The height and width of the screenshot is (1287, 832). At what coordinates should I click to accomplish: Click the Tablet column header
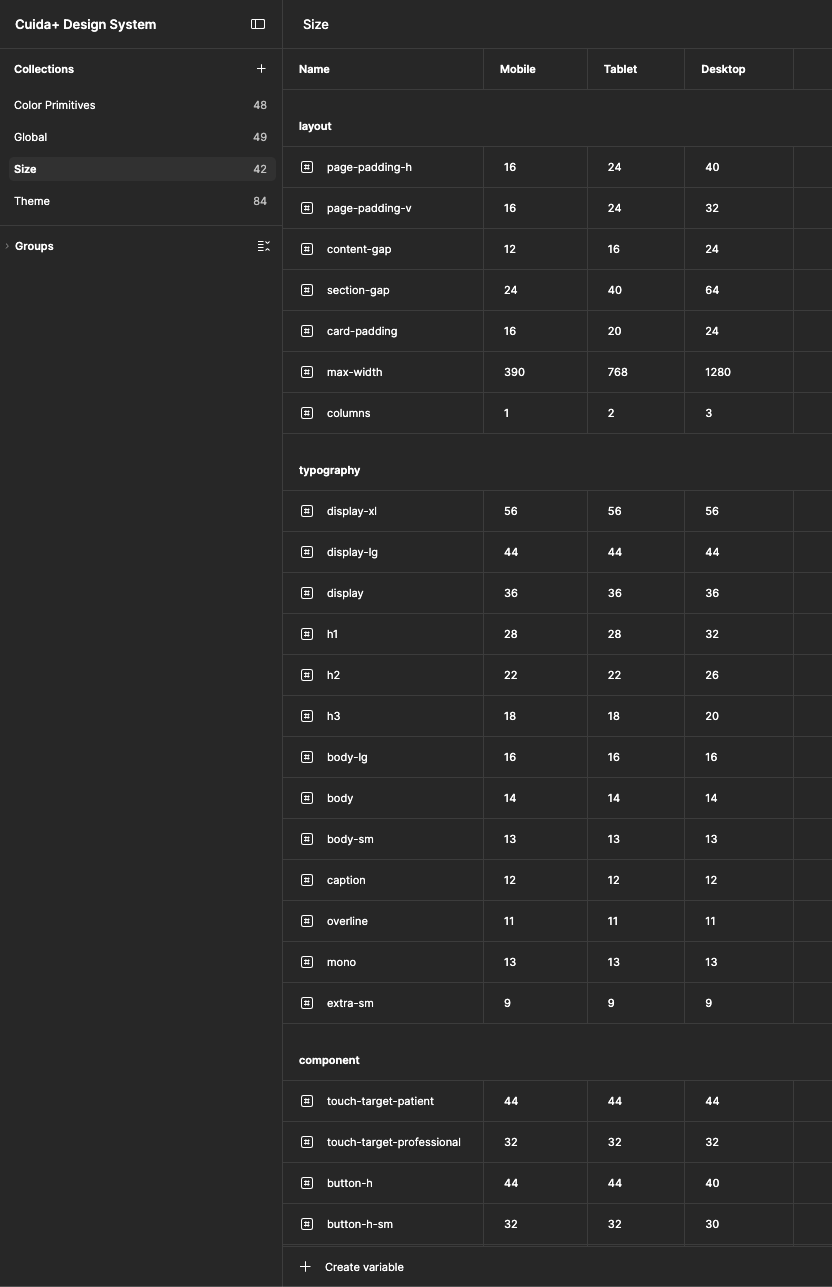[x=620, y=69]
